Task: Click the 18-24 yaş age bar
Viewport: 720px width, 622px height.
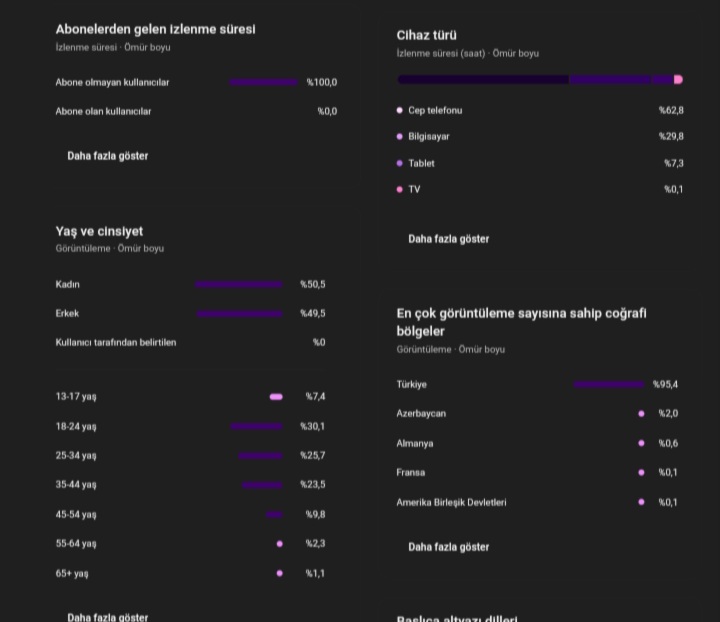Action: pyautogui.click(x=257, y=426)
